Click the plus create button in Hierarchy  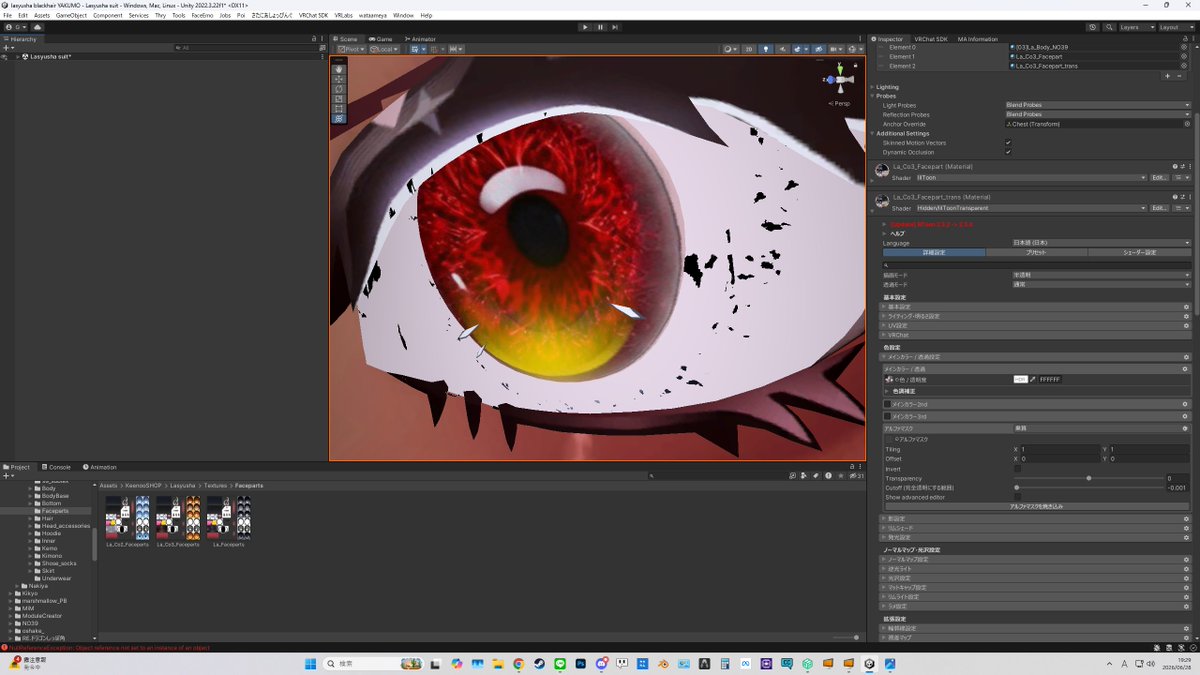(7, 48)
